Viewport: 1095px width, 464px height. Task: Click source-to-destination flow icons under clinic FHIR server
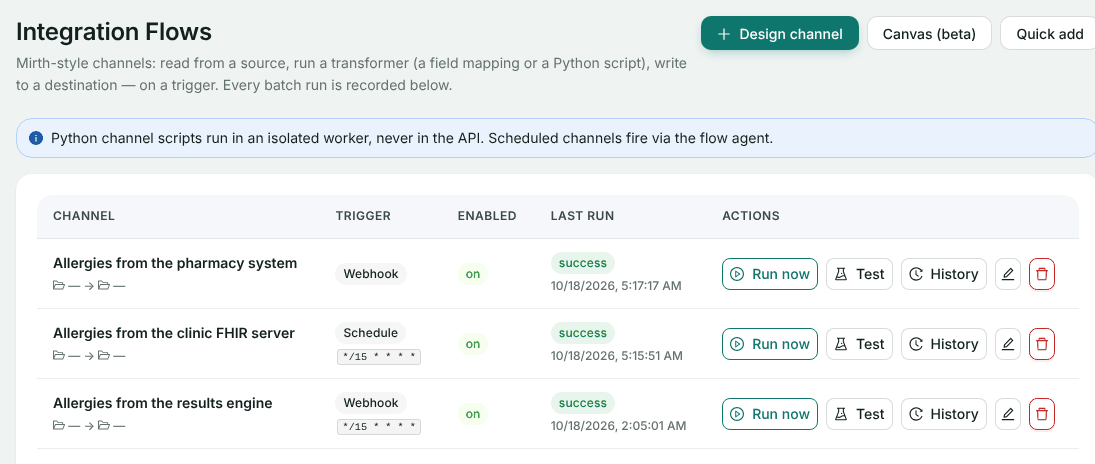pos(89,356)
